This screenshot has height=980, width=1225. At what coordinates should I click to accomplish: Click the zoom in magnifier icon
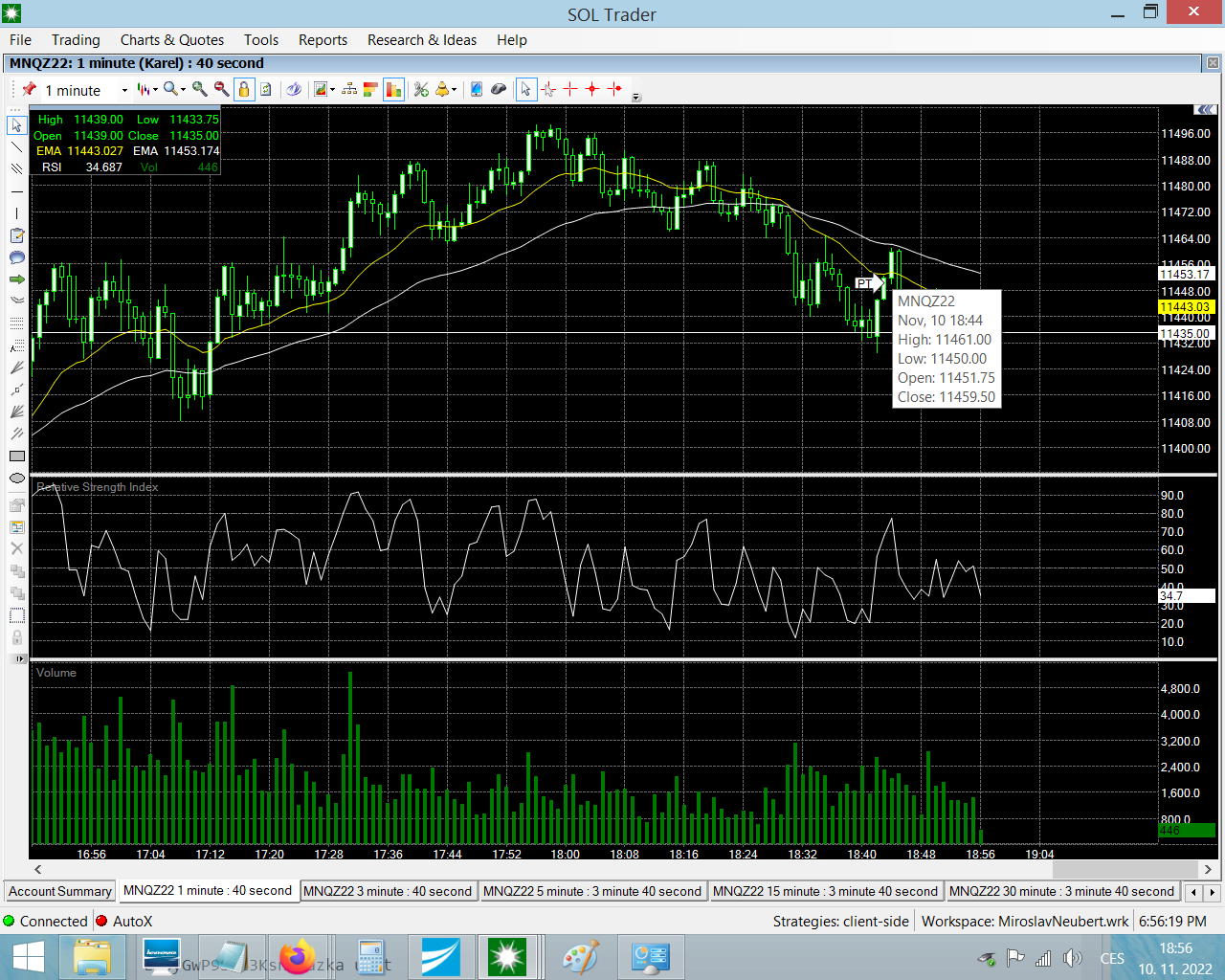coord(199,89)
